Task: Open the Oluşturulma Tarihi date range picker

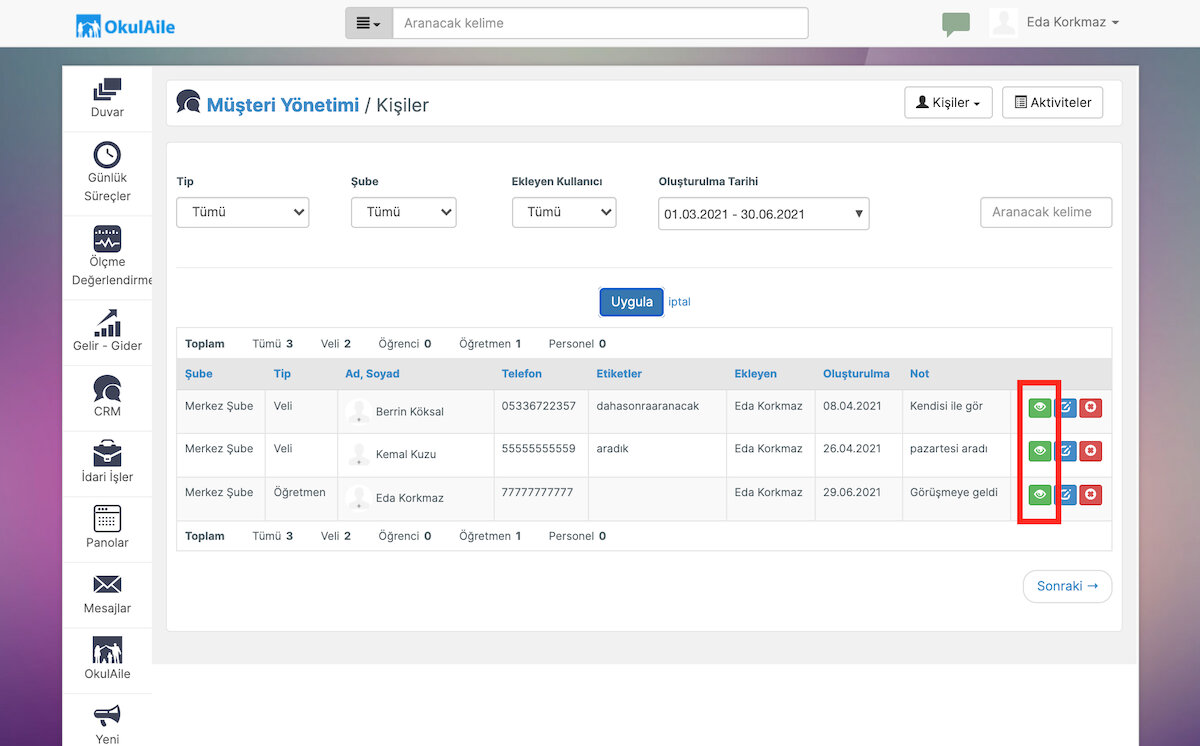Action: point(764,214)
